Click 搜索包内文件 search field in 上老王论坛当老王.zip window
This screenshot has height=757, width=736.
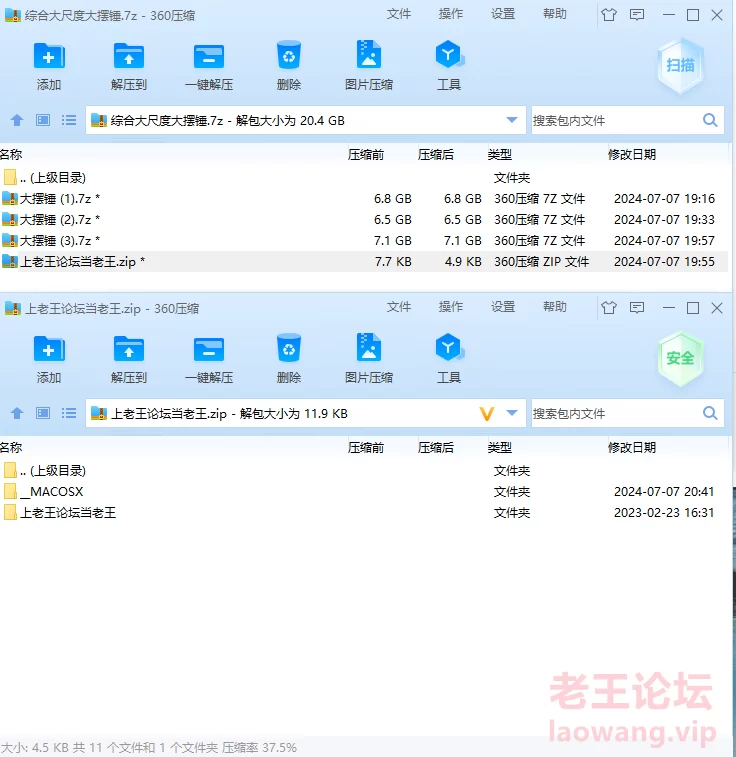coord(614,413)
